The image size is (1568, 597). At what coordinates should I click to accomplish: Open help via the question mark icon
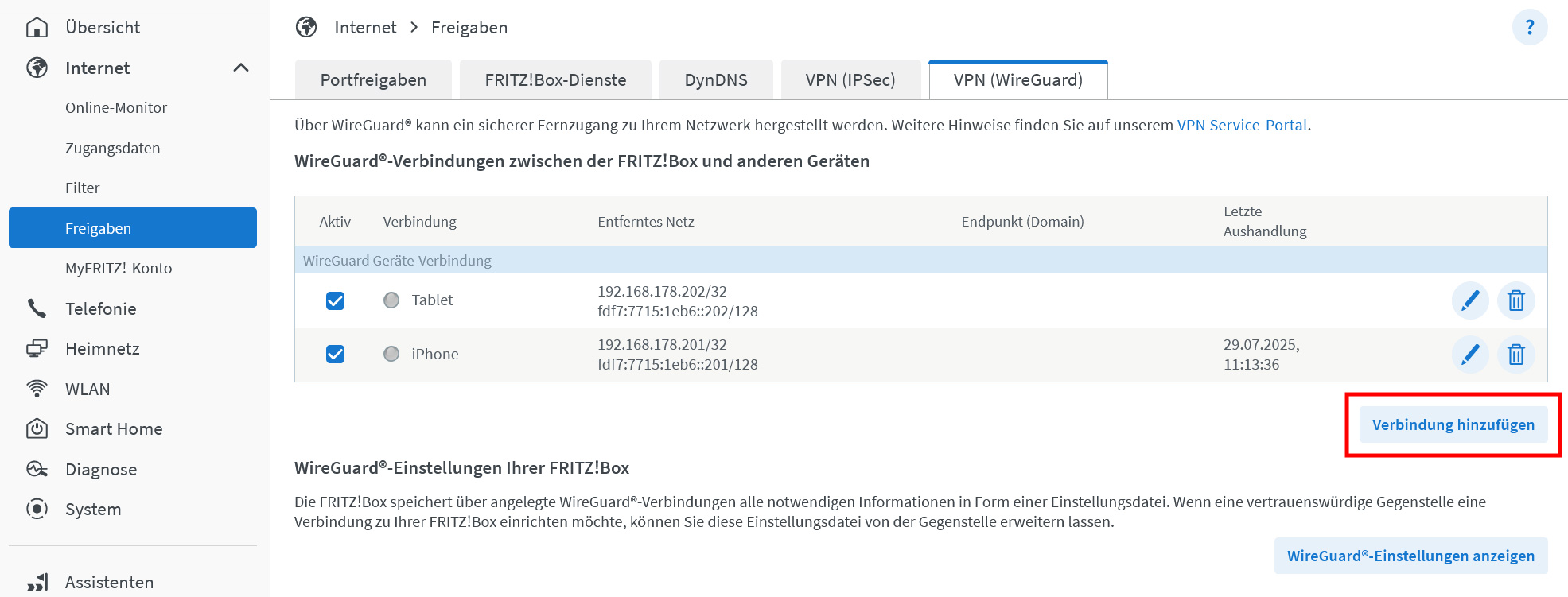click(1529, 28)
